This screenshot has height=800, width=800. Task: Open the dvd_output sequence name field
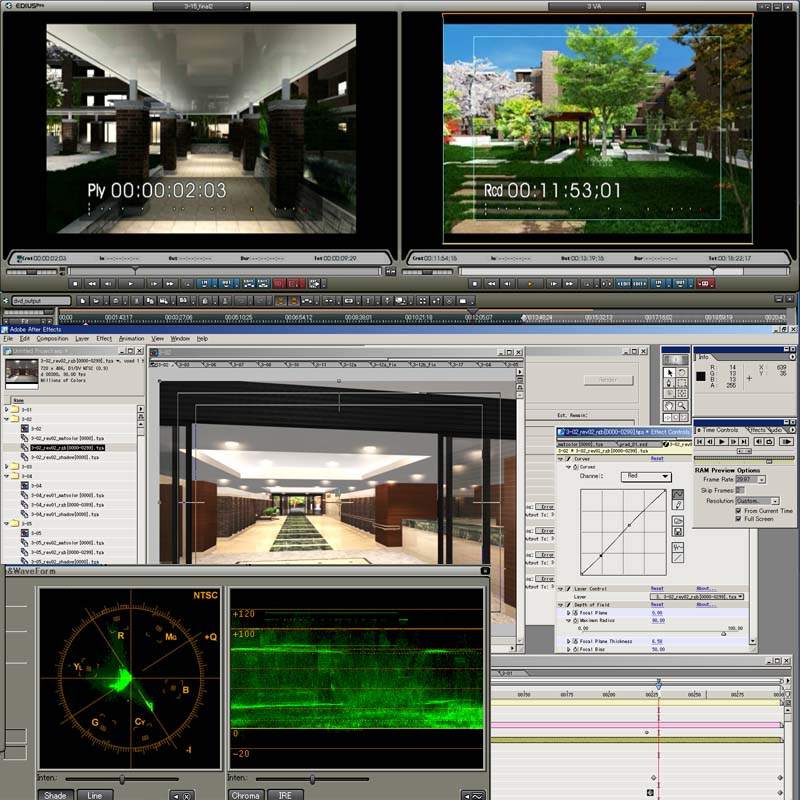(41, 301)
